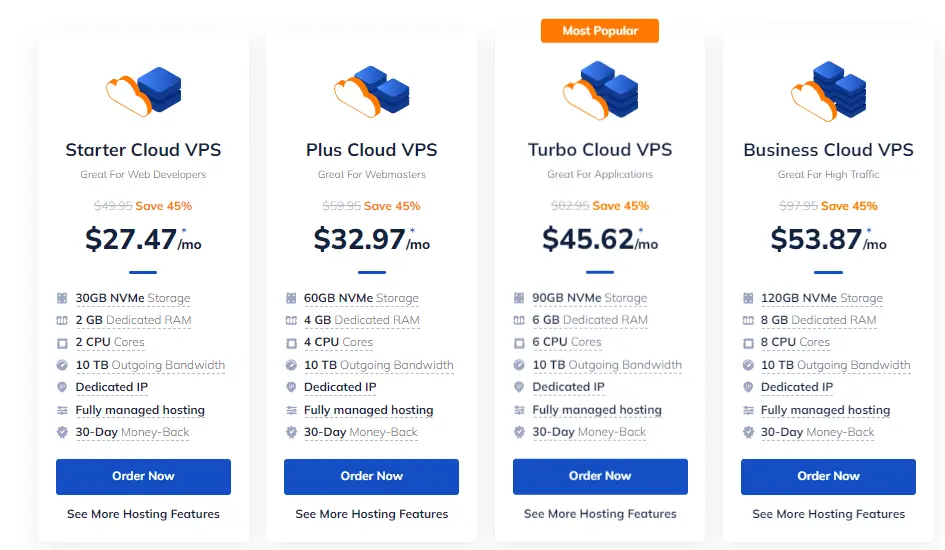Expand See More Hosting Features under Business
This screenshot has height=550, width=945.
[829, 514]
